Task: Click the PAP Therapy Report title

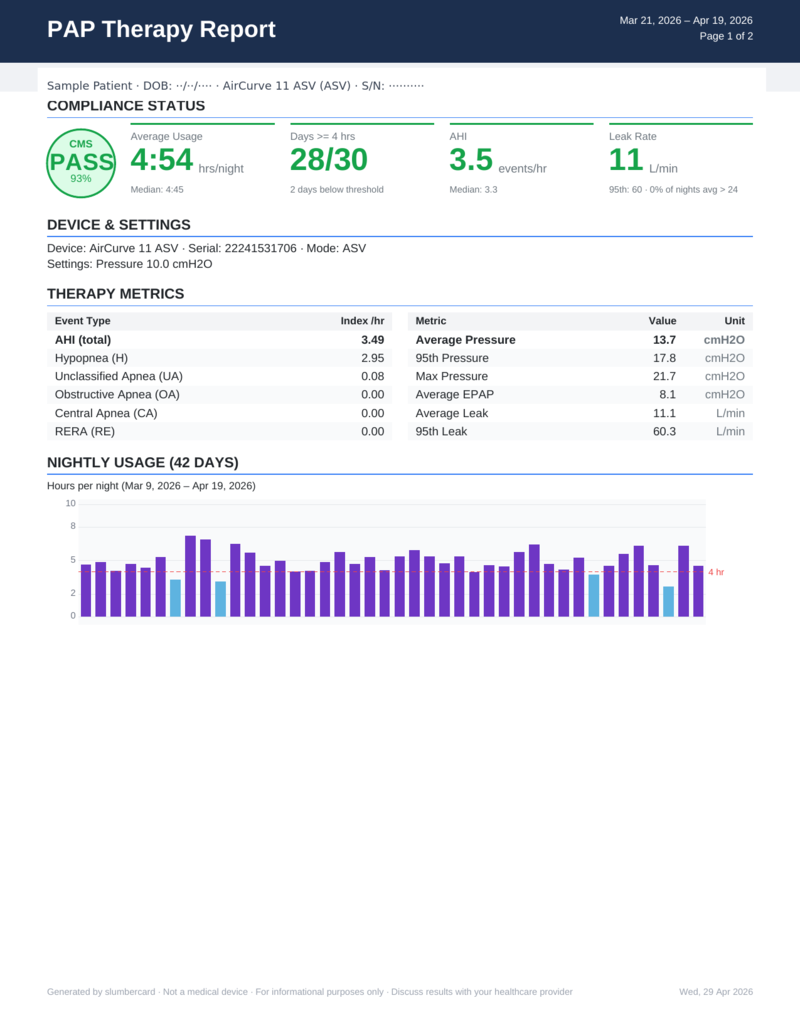Action: 161,30
